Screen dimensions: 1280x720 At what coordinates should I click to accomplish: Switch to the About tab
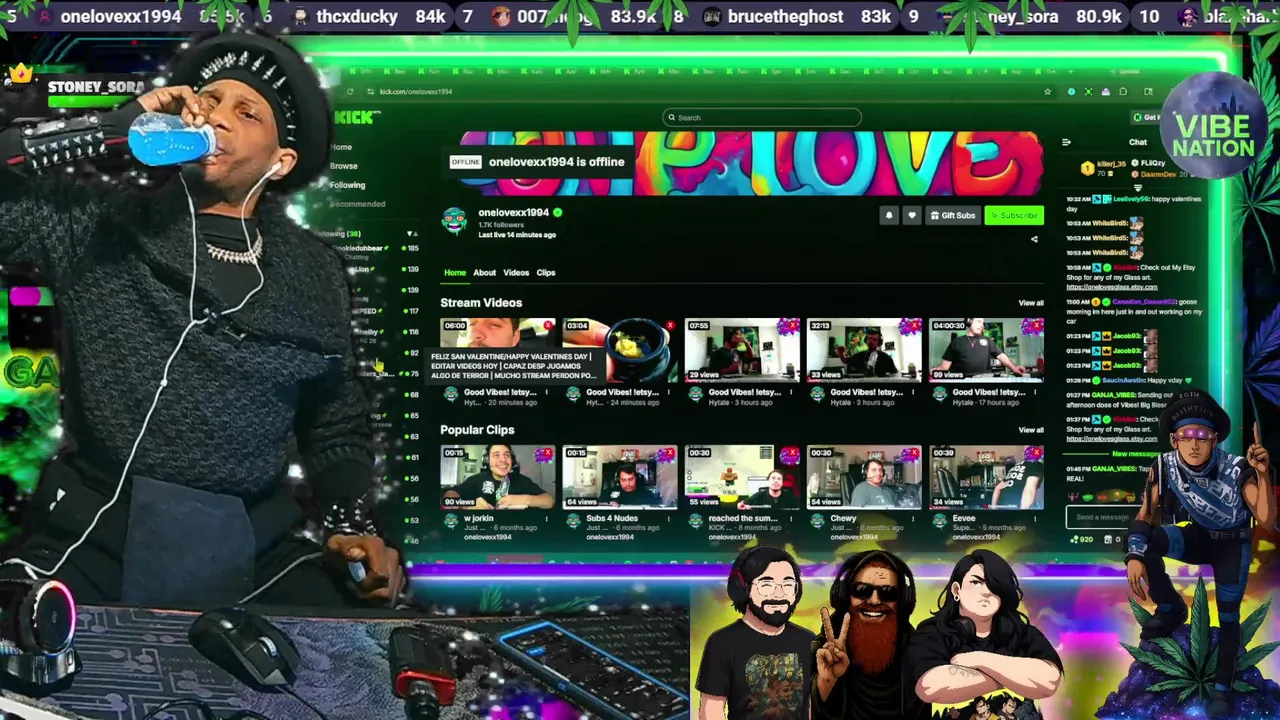pos(484,272)
